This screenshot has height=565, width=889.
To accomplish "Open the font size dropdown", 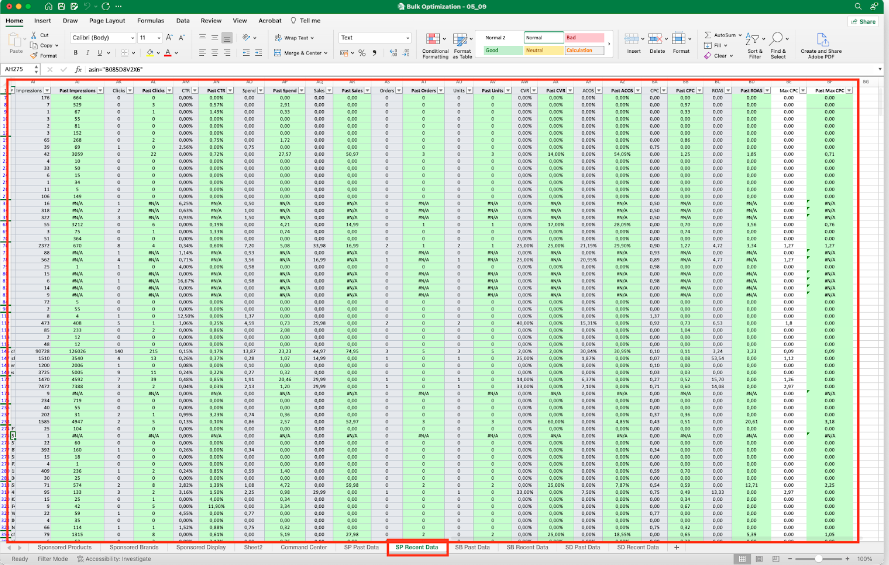I will click(158, 38).
